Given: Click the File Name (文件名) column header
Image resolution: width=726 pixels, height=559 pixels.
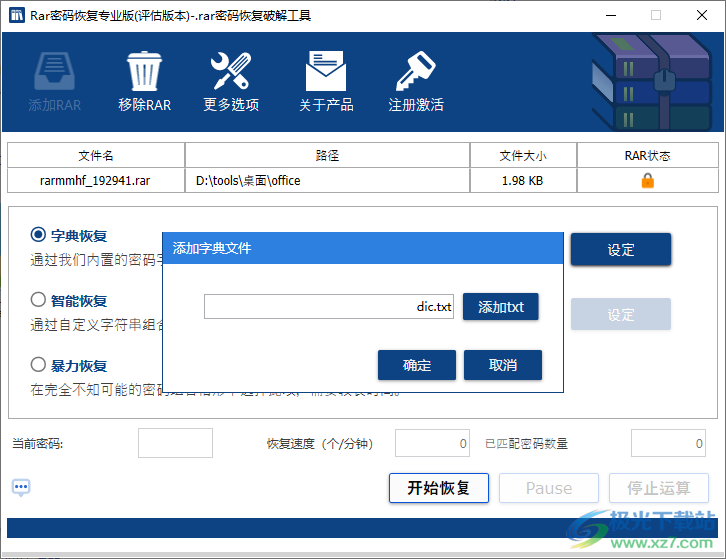Looking at the screenshot, I should coord(96,156).
